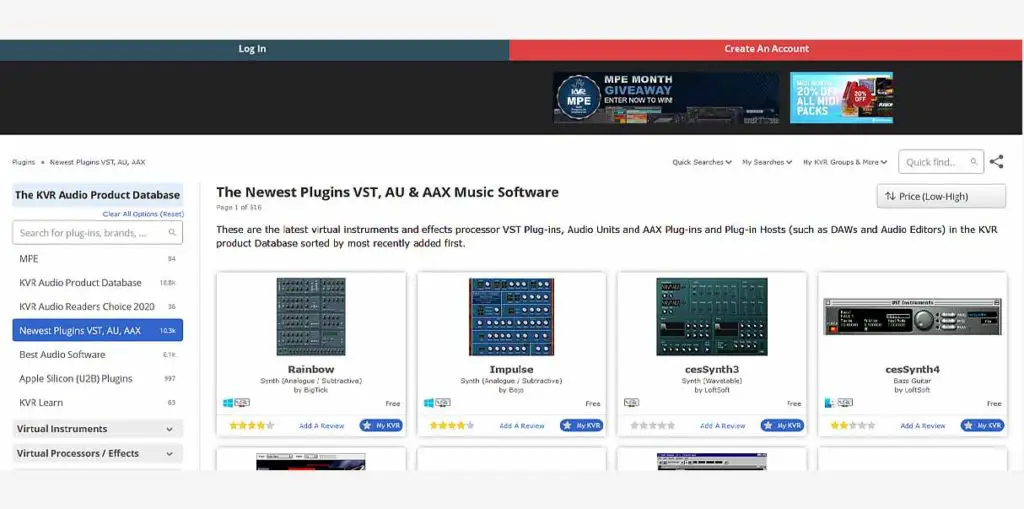Click LoftSoft developer name under cesSynth3

click(x=717, y=390)
